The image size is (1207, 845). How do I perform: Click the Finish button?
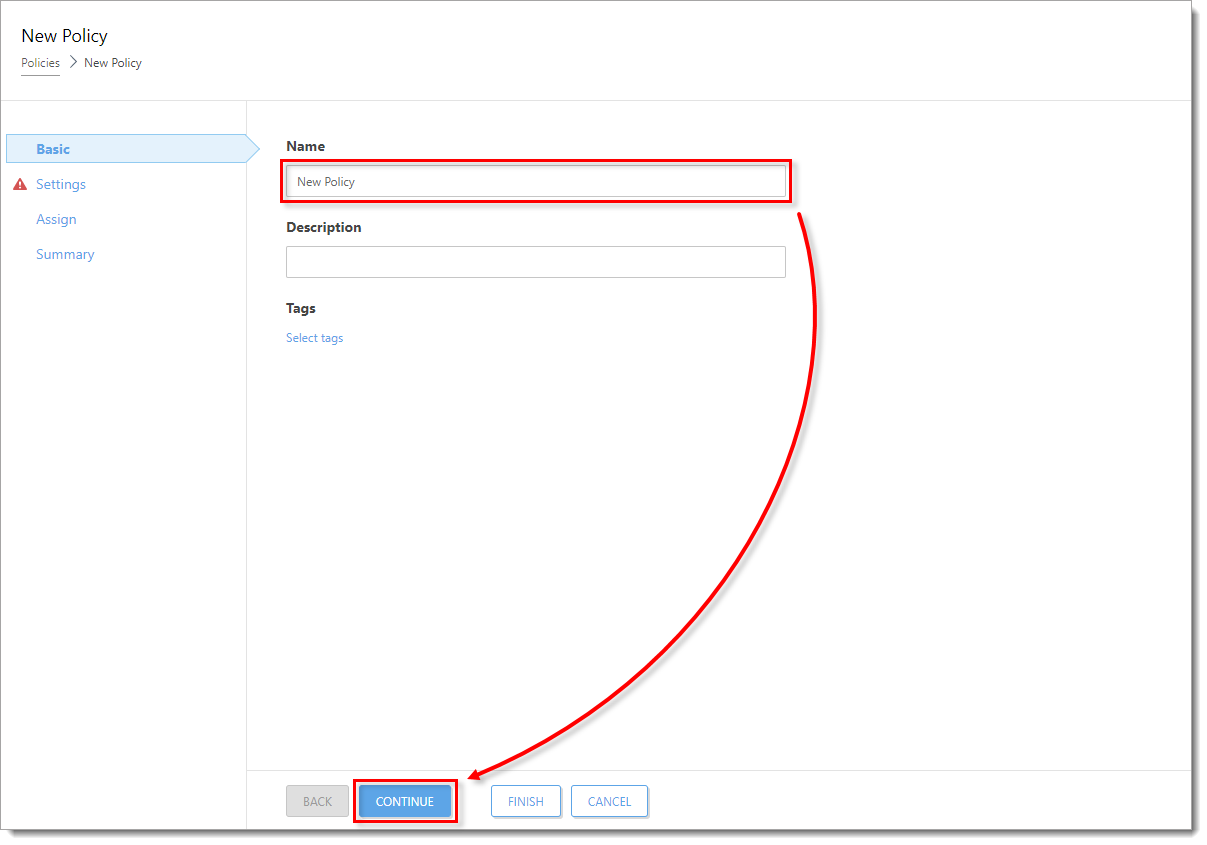click(525, 801)
